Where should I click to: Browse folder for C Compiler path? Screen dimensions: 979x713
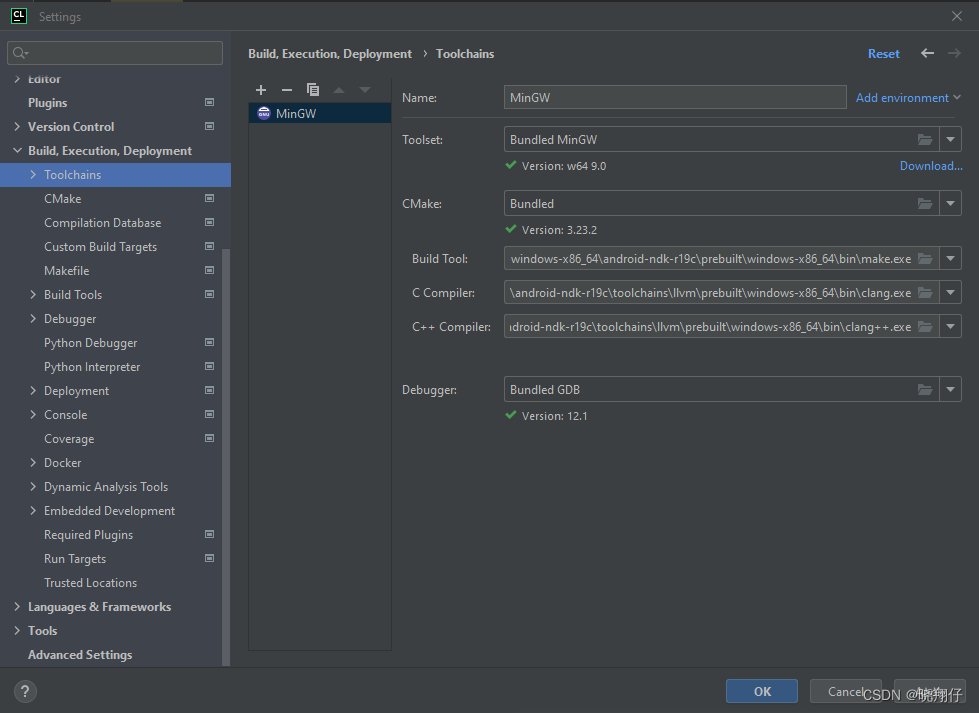tap(925, 292)
